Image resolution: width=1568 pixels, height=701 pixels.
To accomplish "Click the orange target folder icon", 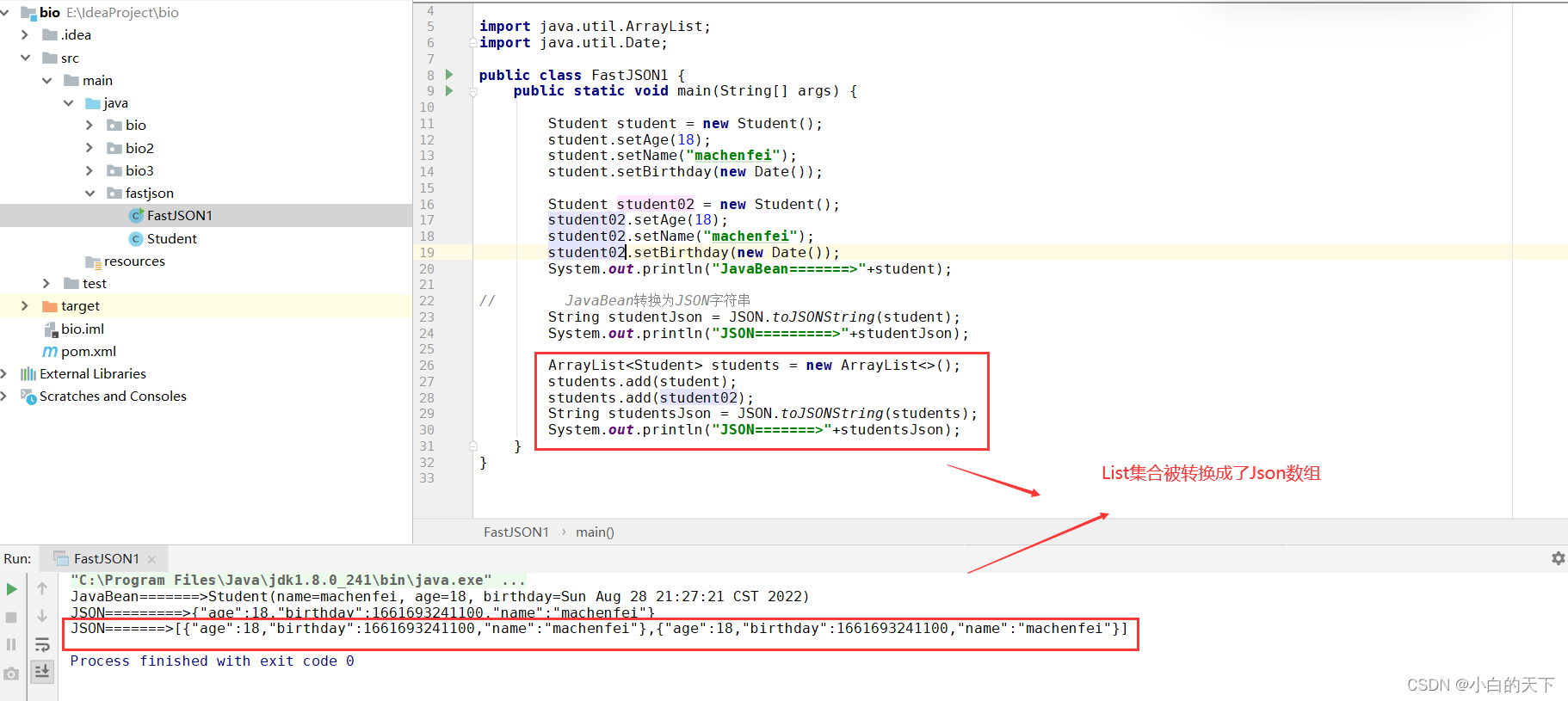I will [50, 305].
